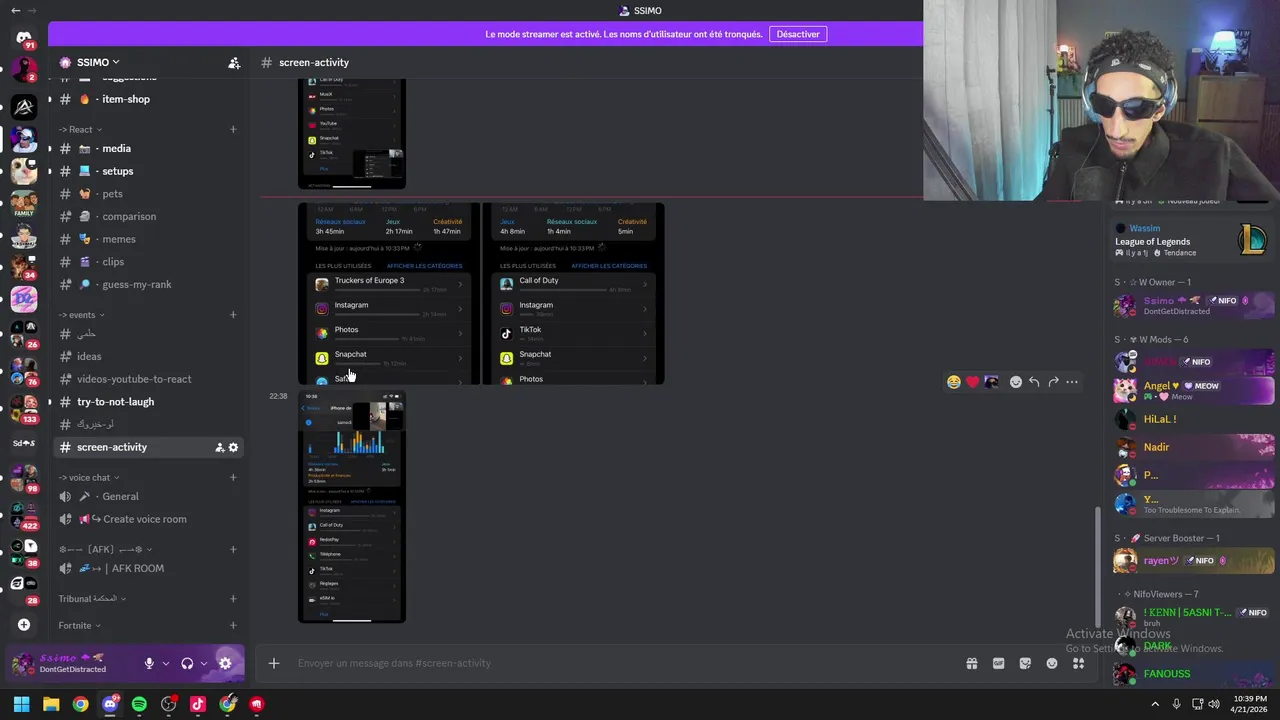Viewport: 1280px width, 720px height.
Task: Add the red heart reaction
Action: point(972,382)
